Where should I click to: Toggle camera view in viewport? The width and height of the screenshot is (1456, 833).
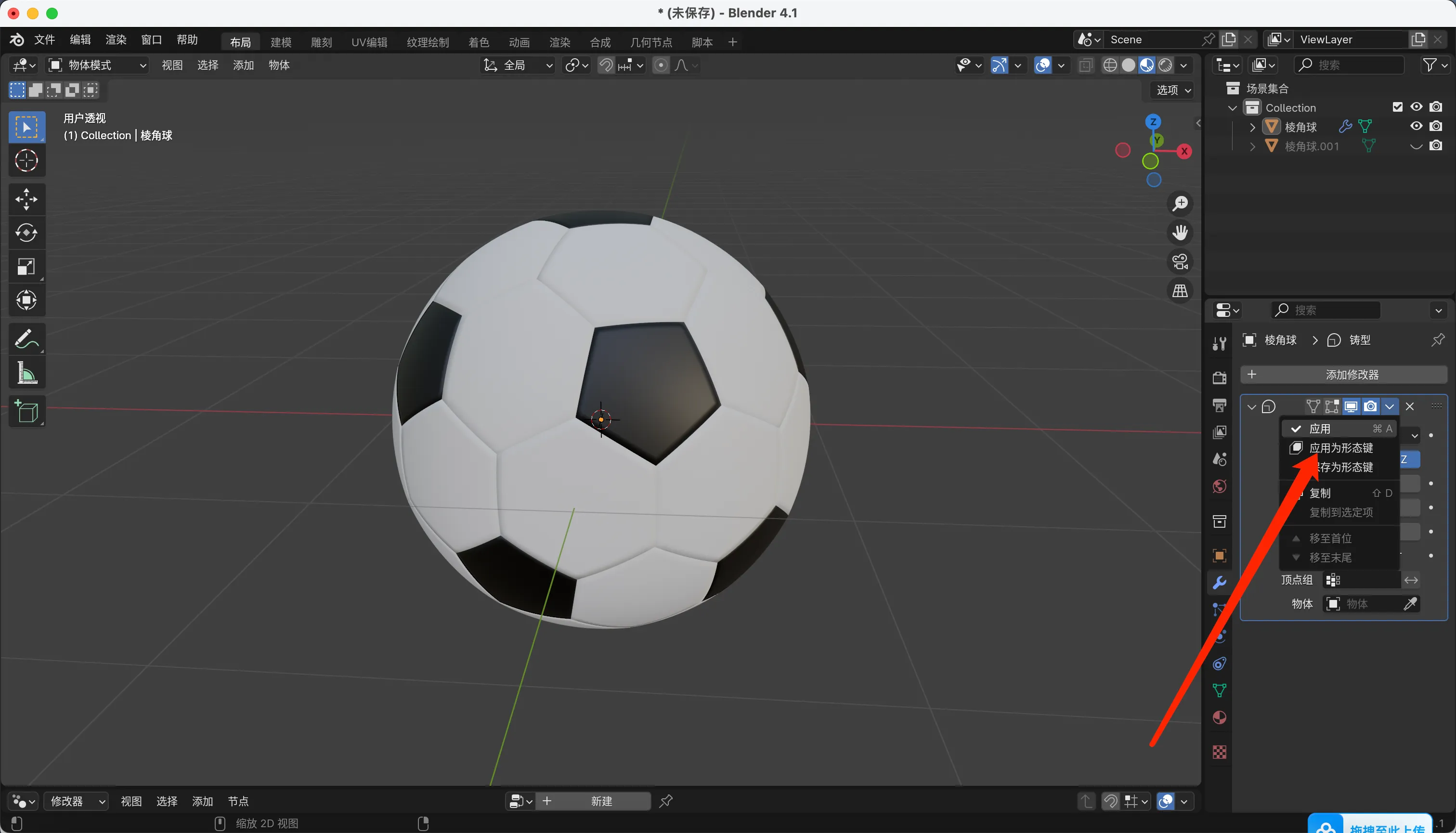[1180, 262]
